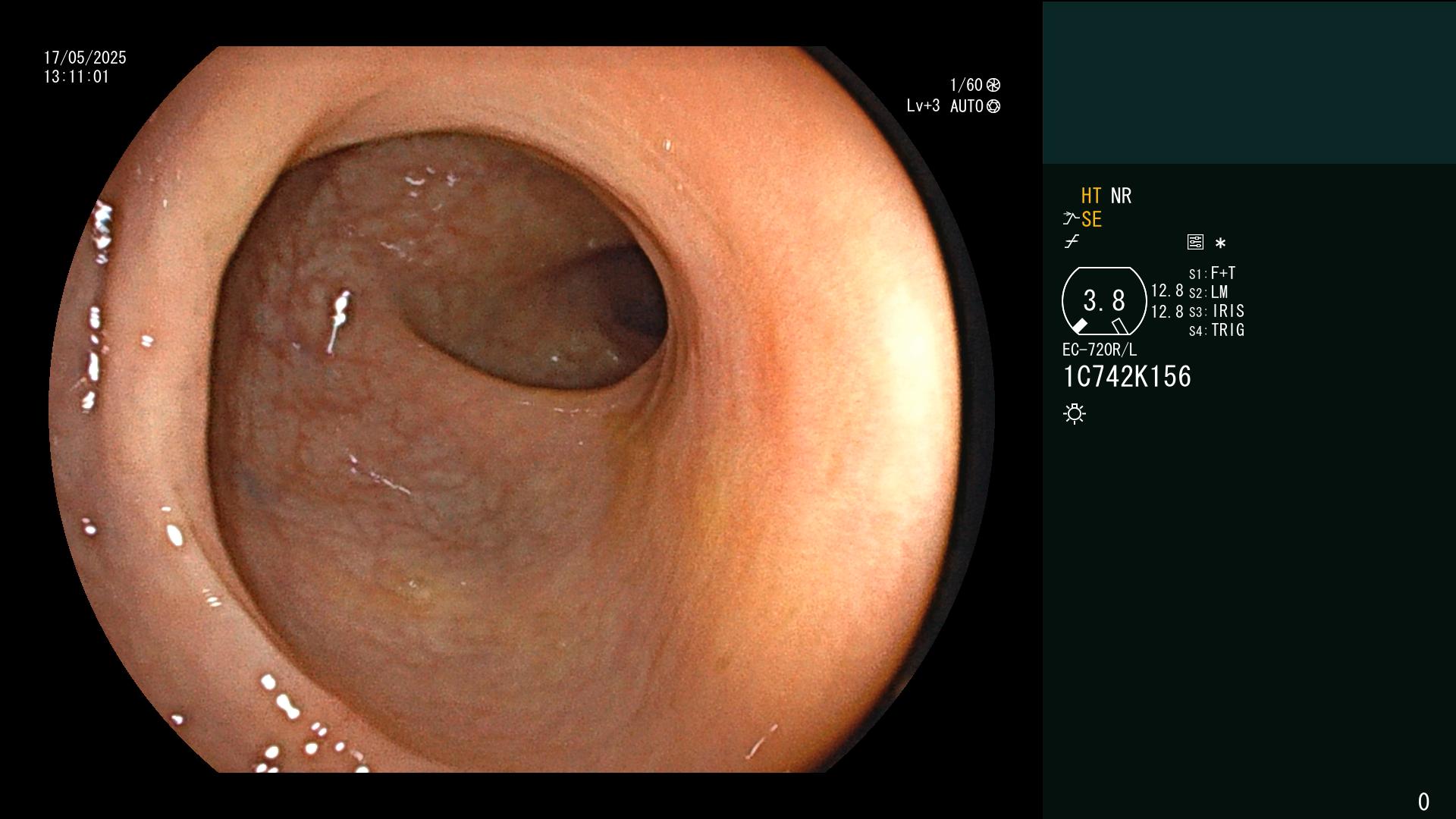Click the lower 12.8 diameter value
The width and height of the screenshot is (1456, 819).
click(x=1167, y=312)
